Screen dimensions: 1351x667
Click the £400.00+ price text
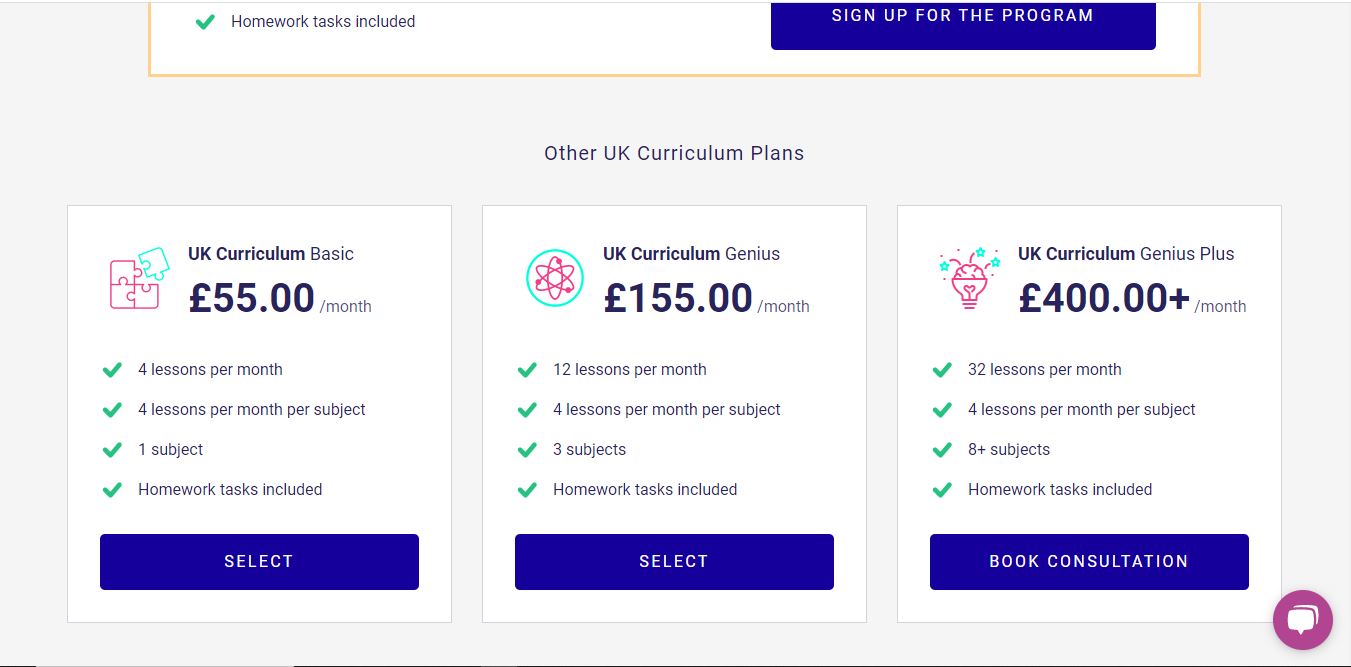pos(1104,298)
